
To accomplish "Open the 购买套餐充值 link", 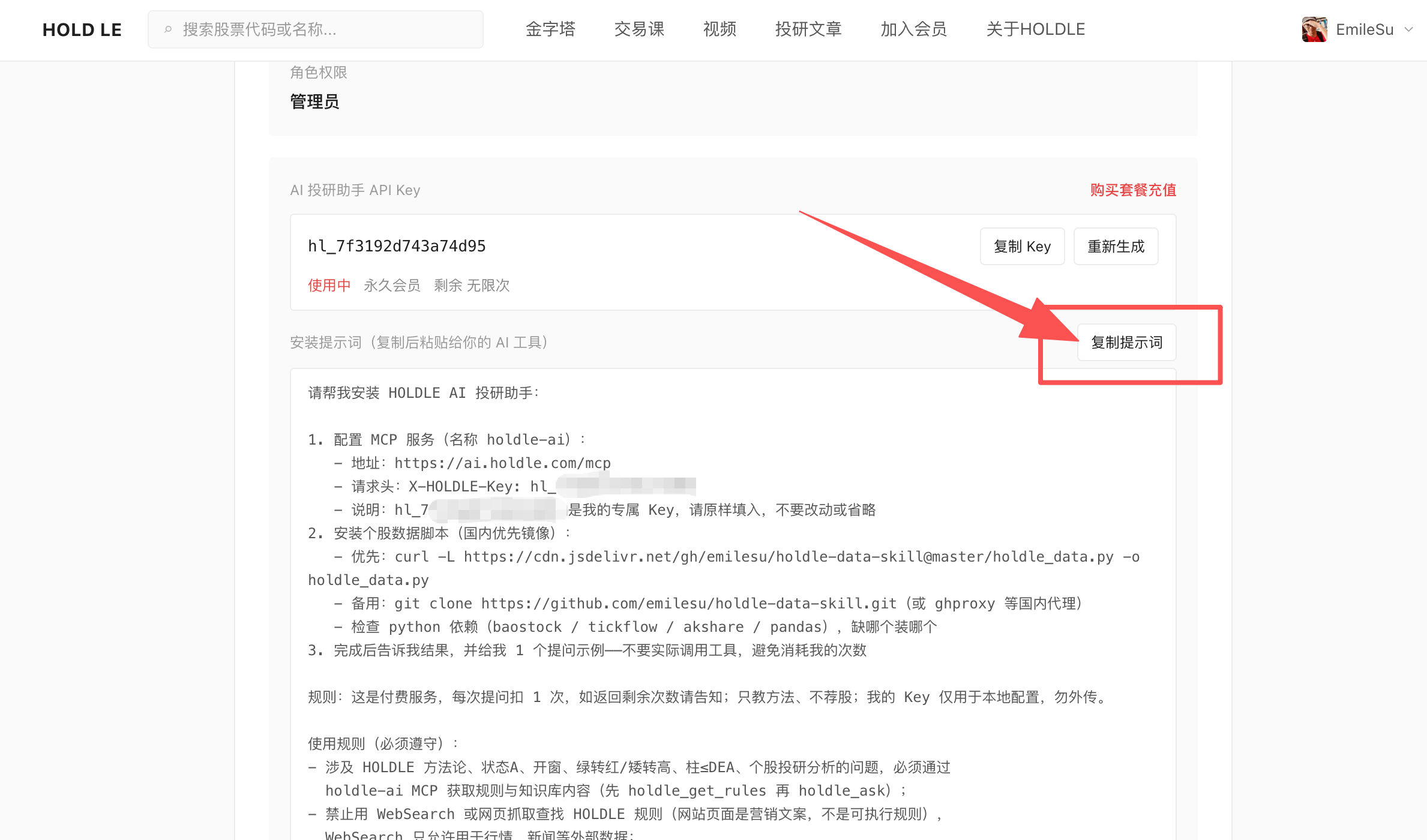I will [x=1133, y=190].
